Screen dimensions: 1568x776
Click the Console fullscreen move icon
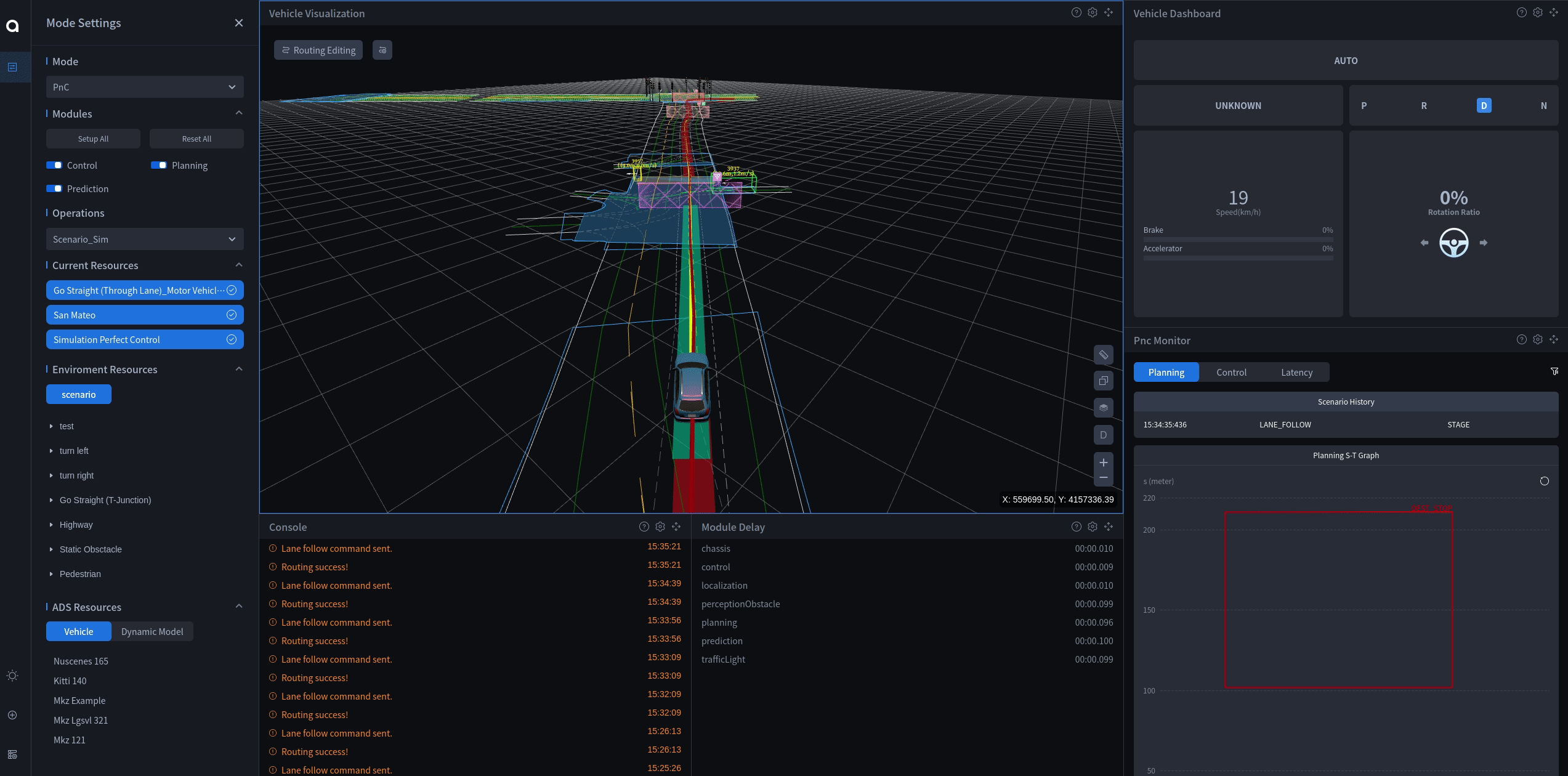[x=676, y=527]
